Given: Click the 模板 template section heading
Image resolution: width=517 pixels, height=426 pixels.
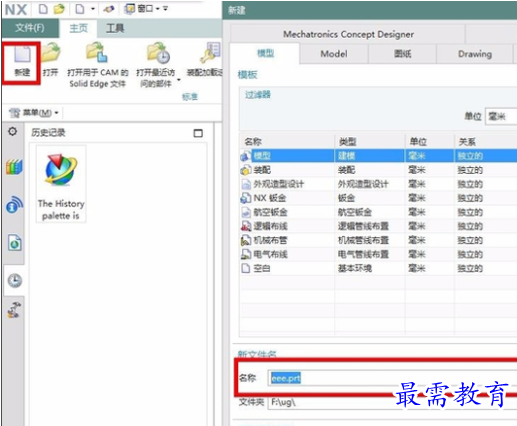Looking at the screenshot, I should click(x=247, y=75).
